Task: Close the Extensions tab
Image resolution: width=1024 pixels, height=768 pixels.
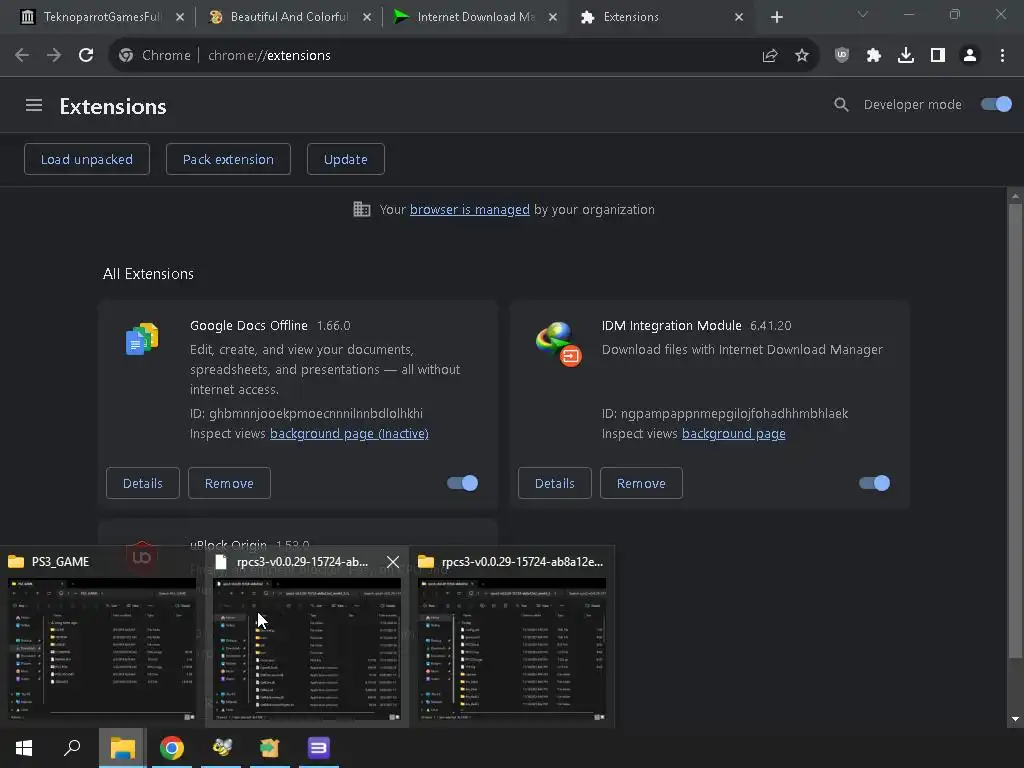Action: click(739, 17)
